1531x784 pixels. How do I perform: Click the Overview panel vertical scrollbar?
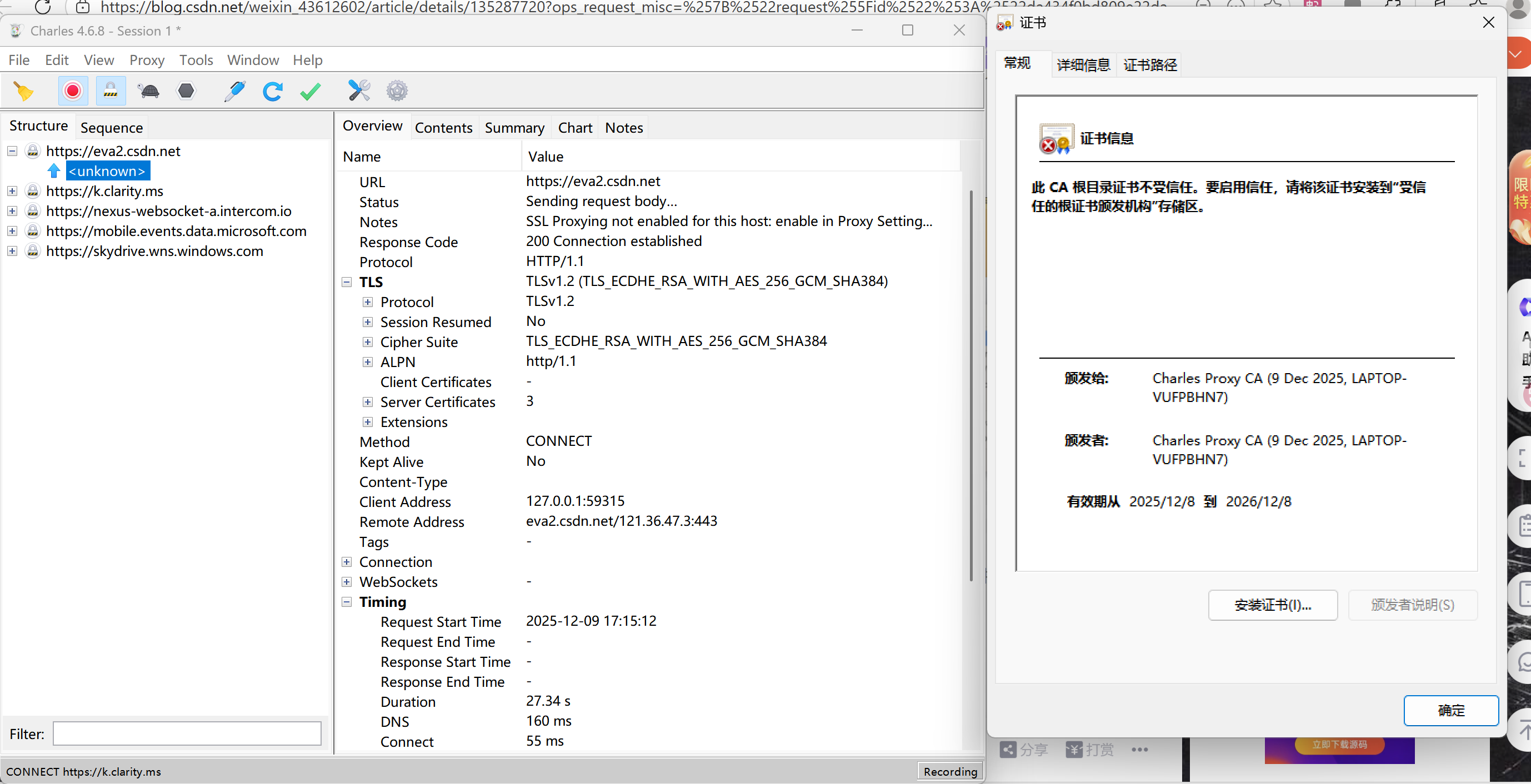971,386
